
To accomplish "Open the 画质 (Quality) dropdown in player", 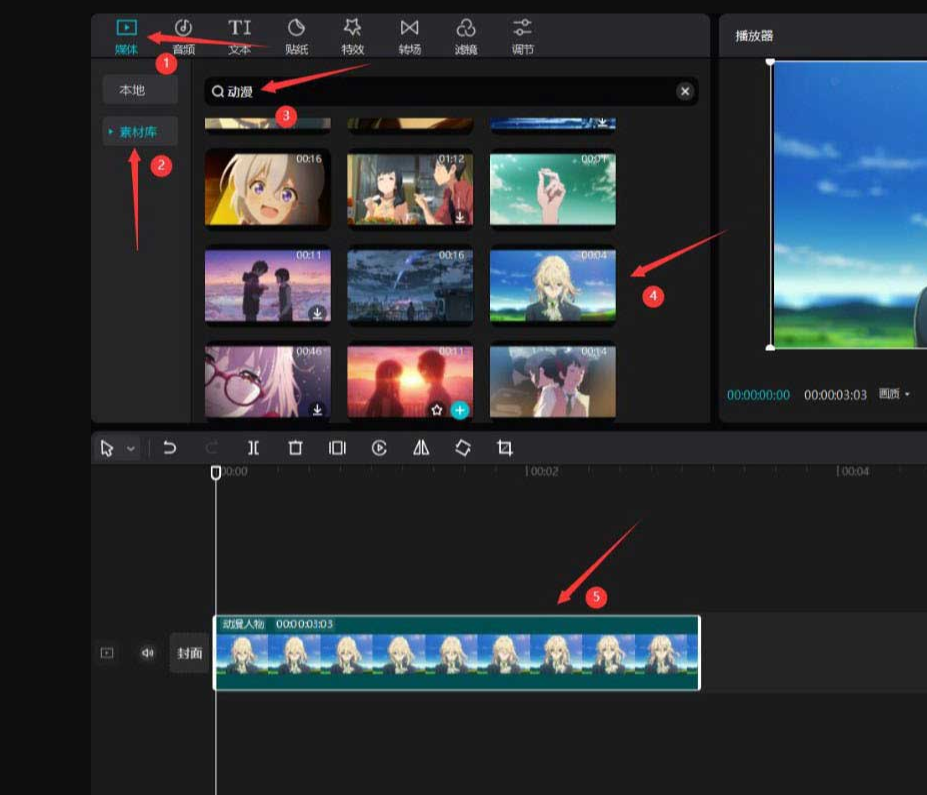I will [x=894, y=394].
